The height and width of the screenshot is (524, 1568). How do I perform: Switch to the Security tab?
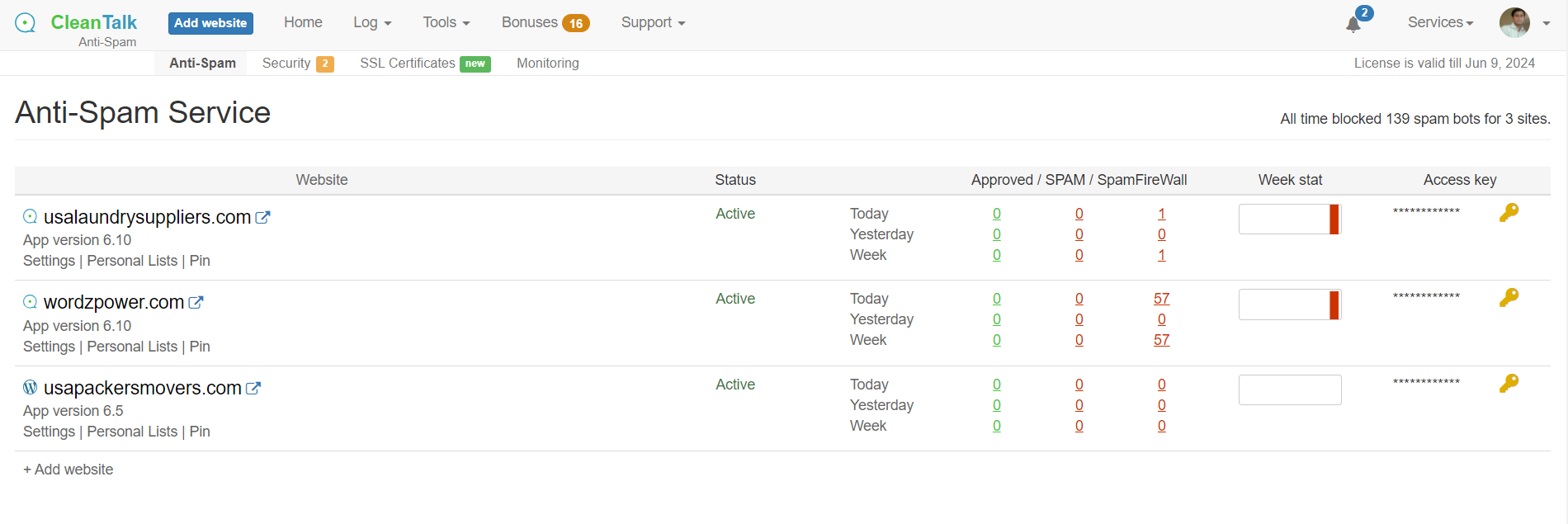click(x=297, y=64)
